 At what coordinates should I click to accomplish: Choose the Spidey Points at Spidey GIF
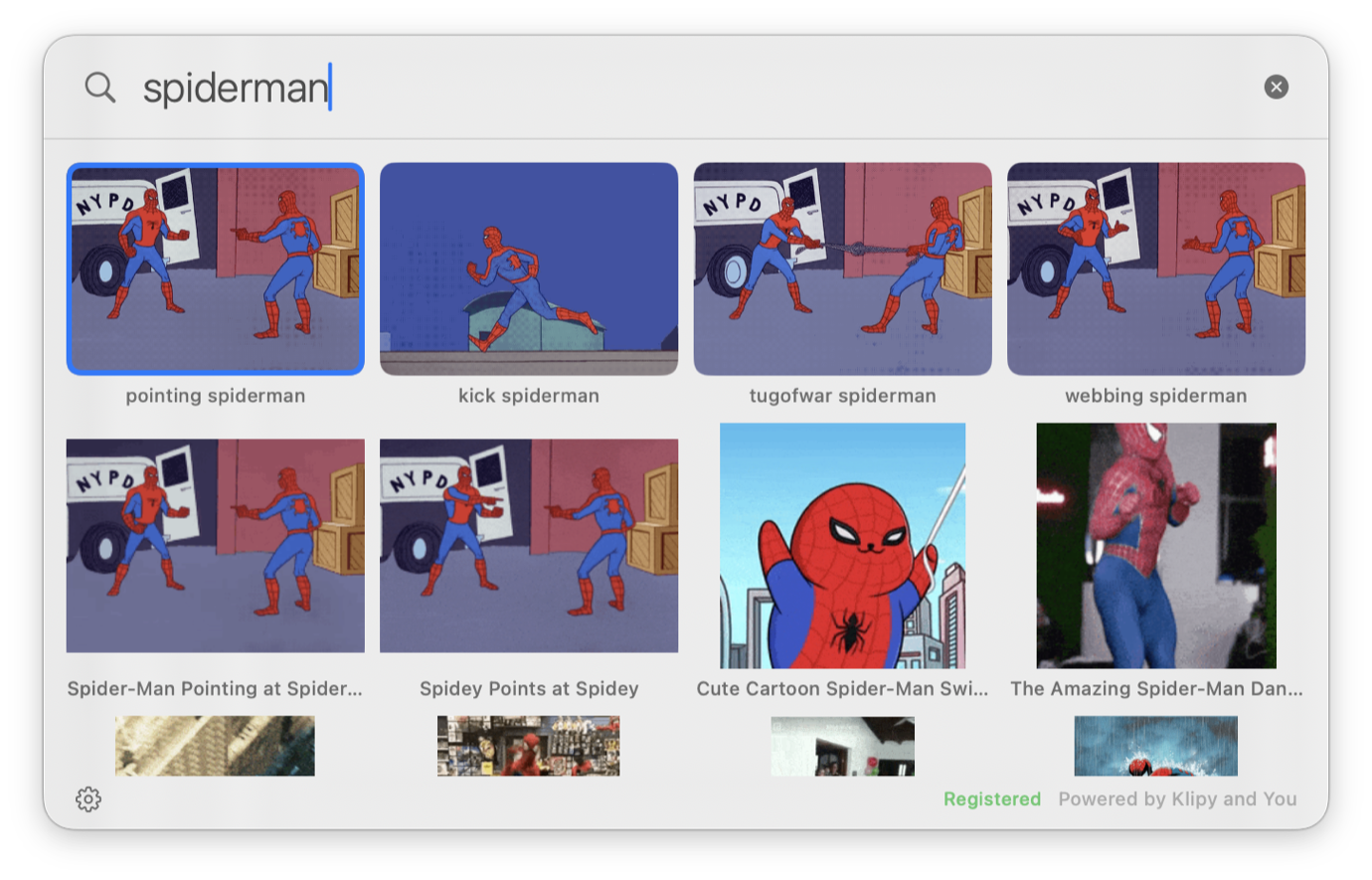pos(529,546)
